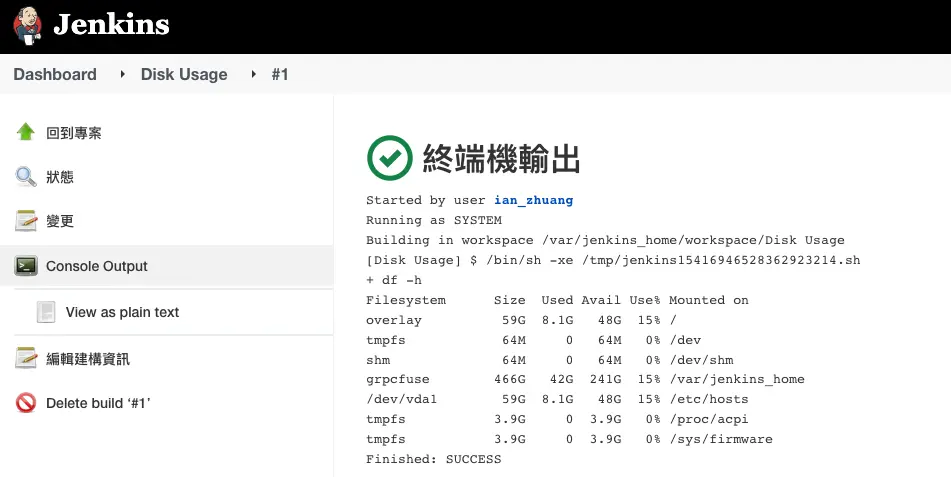Click the 241G available value
The height and width of the screenshot is (477, 951).
point(605,379)
